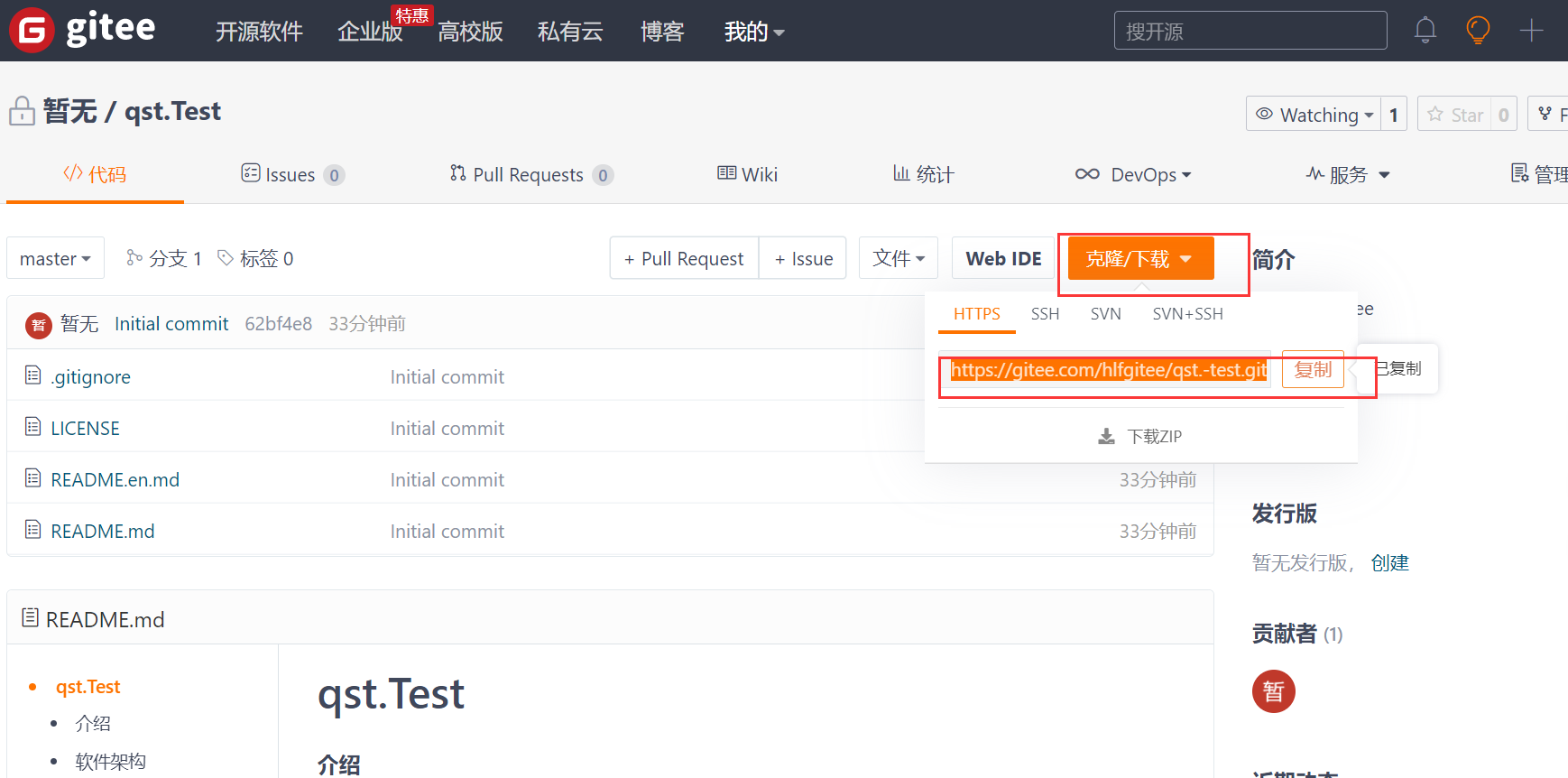
Task: Switch to the 统计 tab
Action: [923, 174]
